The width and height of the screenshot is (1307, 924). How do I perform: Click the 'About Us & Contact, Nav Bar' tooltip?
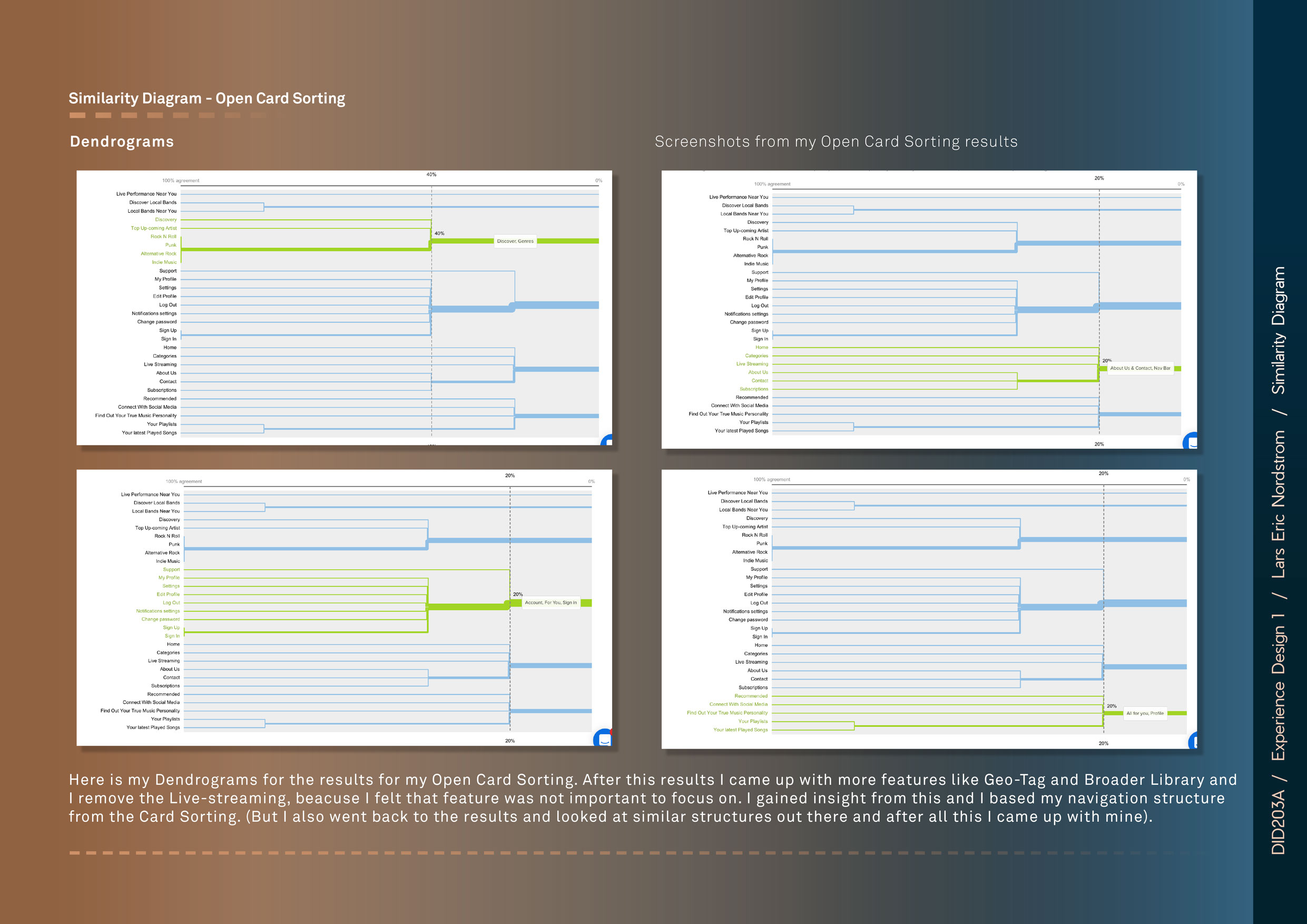1140,368
